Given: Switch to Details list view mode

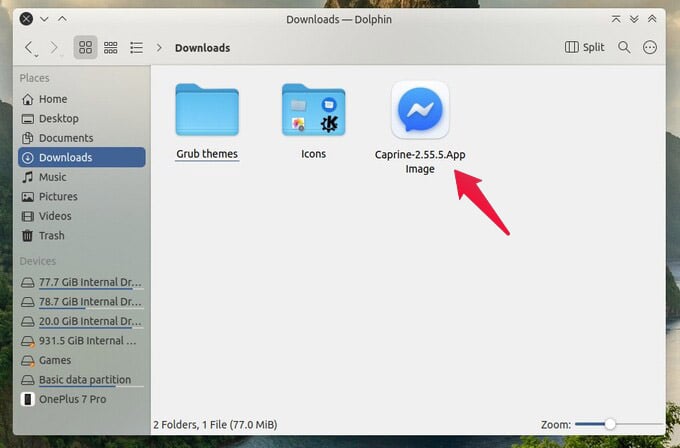Looking at the screenshot, I should click(x=136, y=47).
